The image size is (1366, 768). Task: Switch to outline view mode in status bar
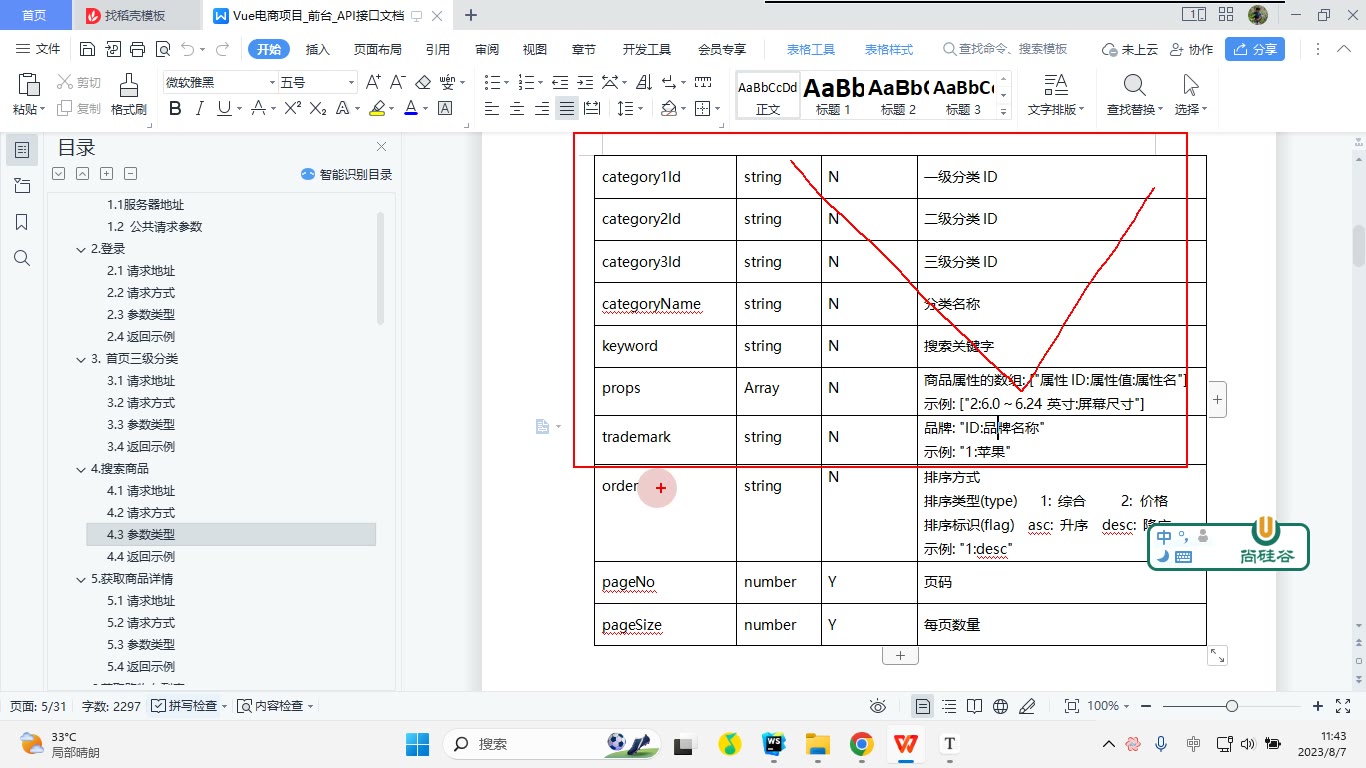pyautogui.click(x=948, y=706)
